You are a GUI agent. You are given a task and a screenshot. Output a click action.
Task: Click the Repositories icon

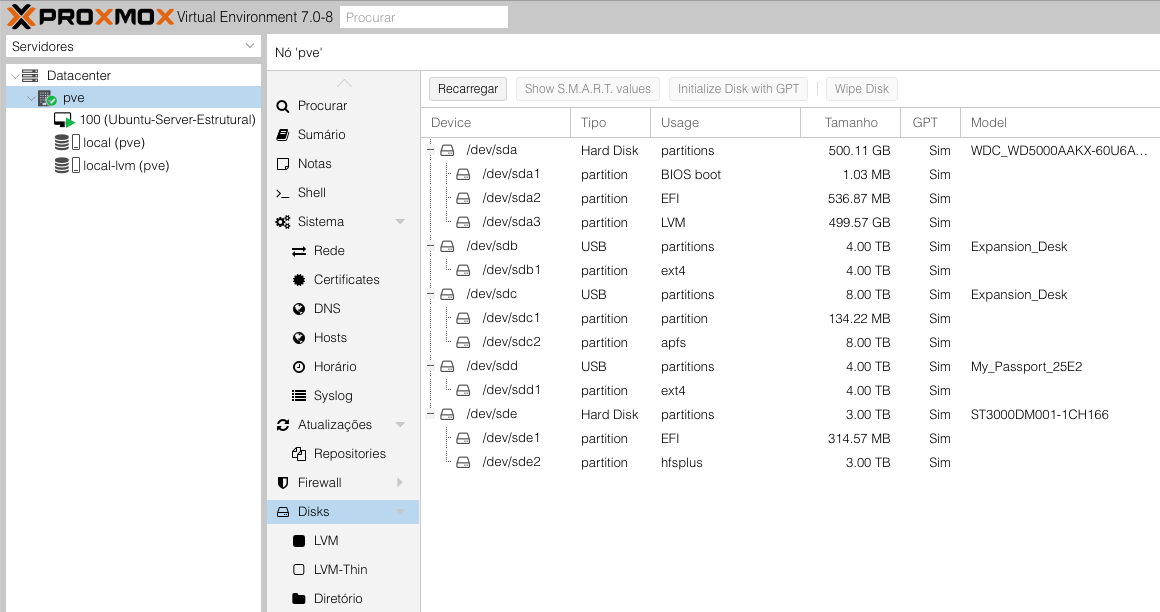click(x=299, y=454)
